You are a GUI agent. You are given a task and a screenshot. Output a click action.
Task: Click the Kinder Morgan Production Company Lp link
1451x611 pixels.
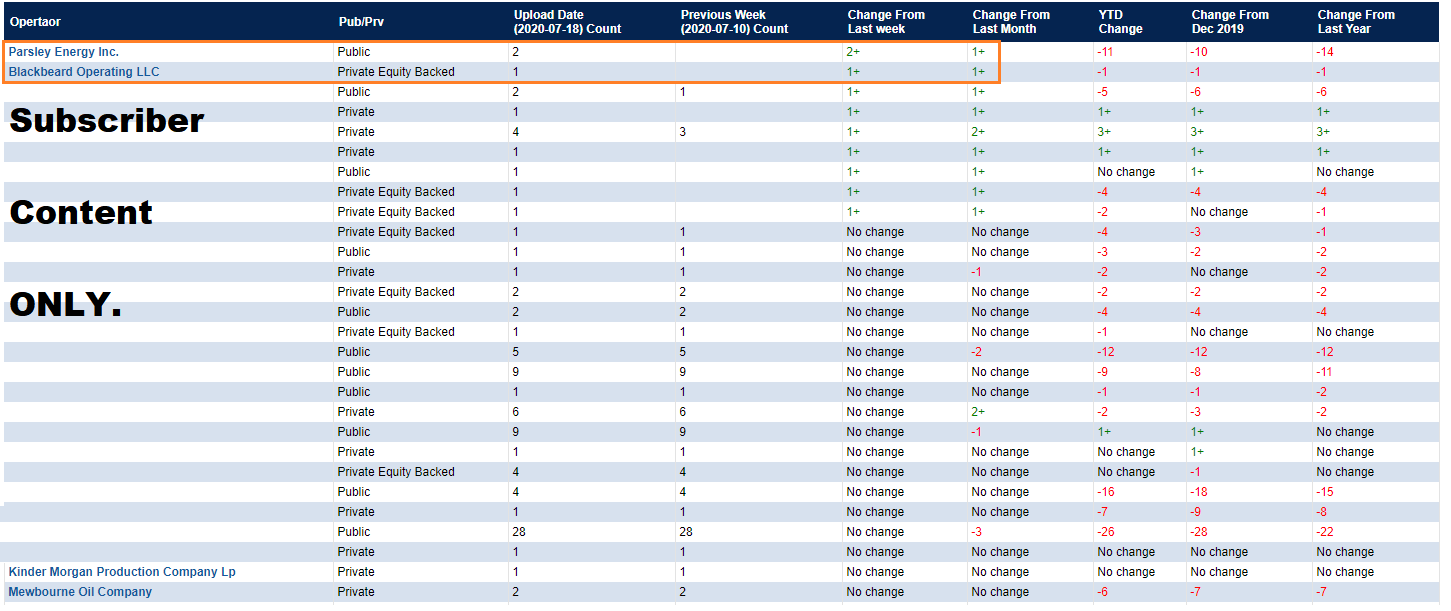[122, 572]
